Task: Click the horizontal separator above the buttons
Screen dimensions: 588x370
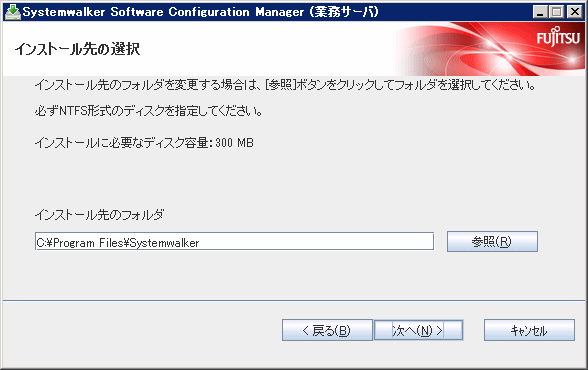Action: (x=294, y=300)
